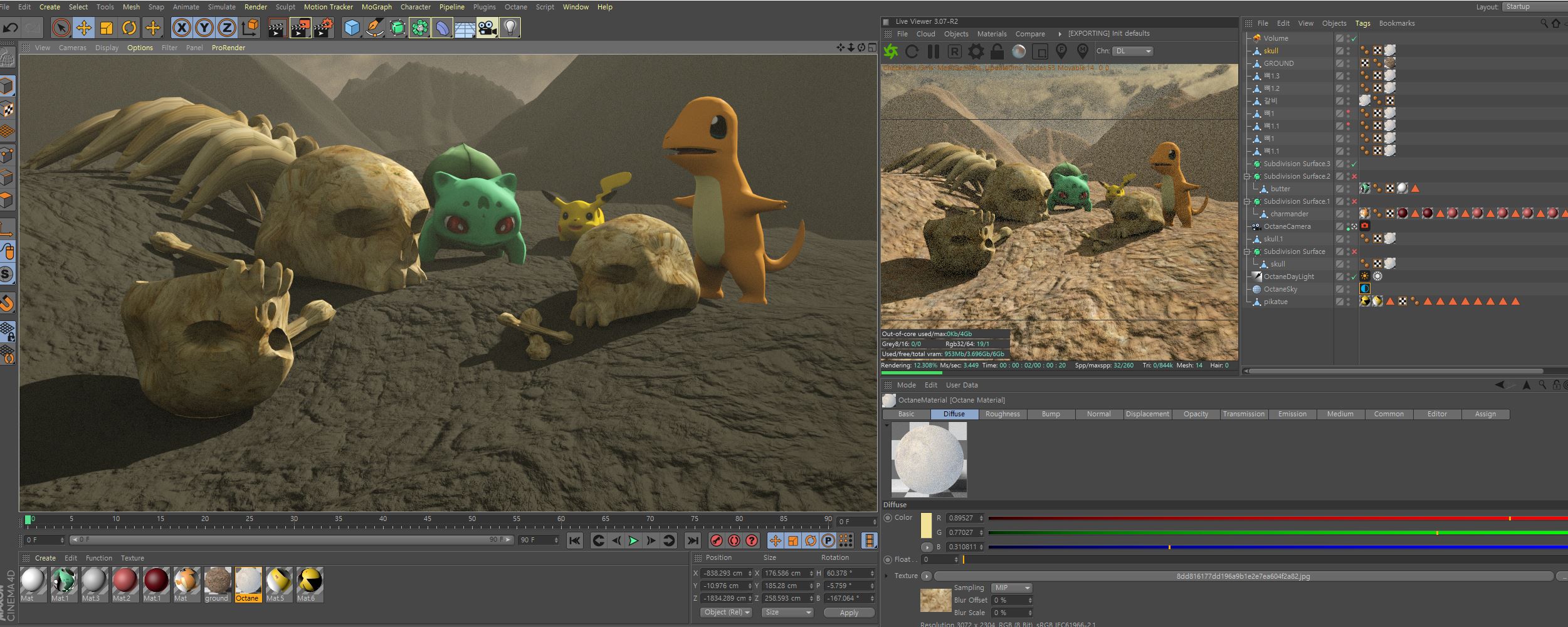
Task: Open Materials menu in Live Viewer
Action: (992, 34)
